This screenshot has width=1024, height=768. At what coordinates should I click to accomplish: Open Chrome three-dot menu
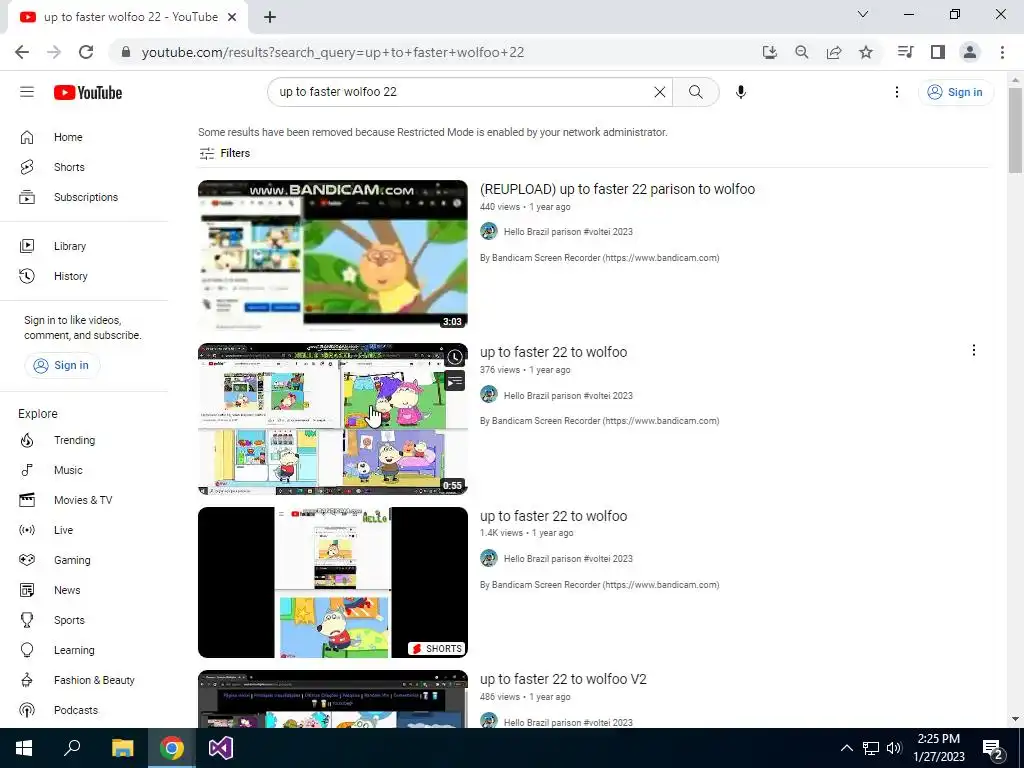[1002, 52]
